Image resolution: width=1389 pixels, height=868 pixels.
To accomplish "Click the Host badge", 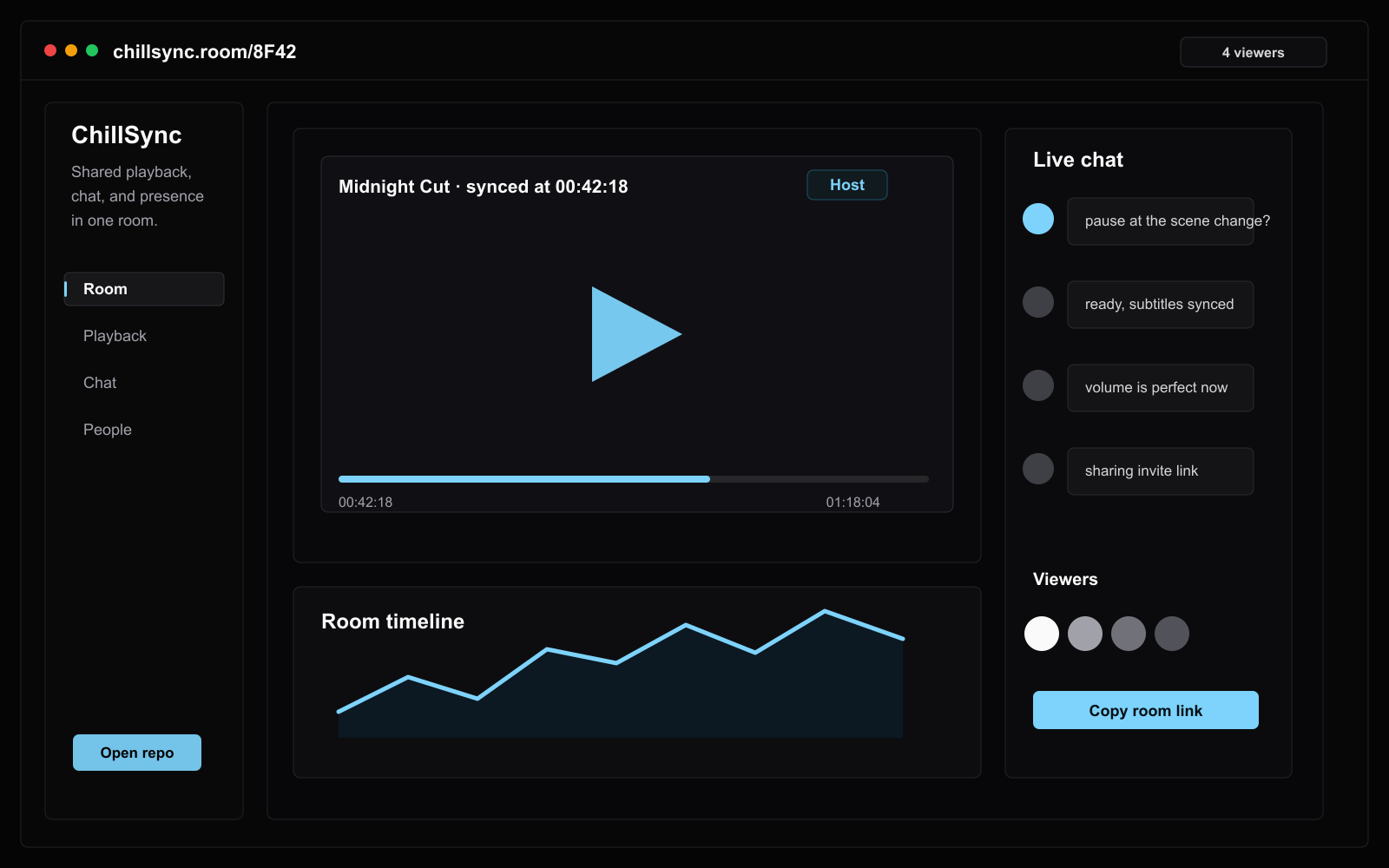I will click(847, 185).
